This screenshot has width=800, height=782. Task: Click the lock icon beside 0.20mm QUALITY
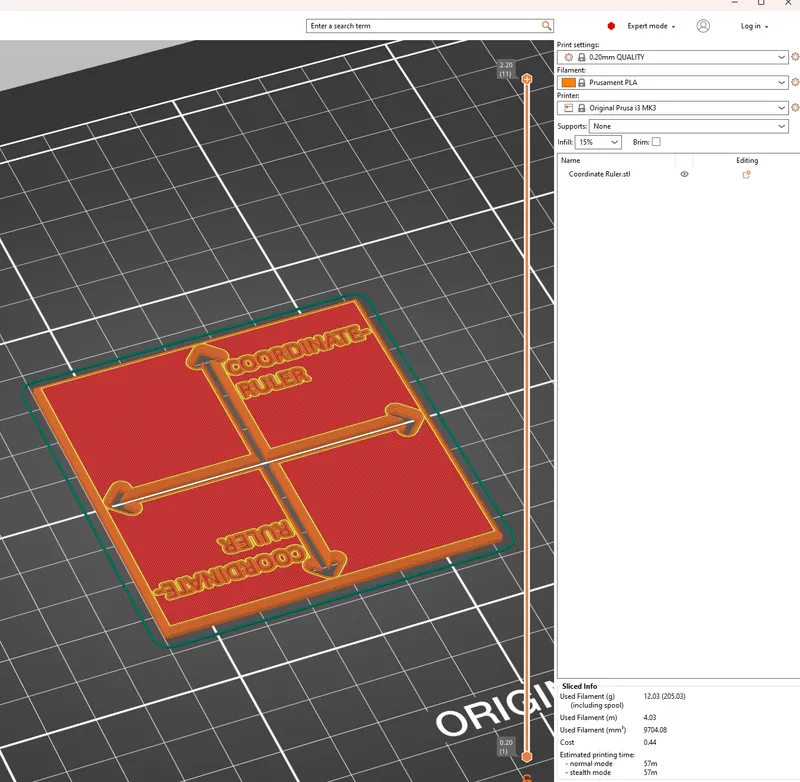click(x=581, y=57)
